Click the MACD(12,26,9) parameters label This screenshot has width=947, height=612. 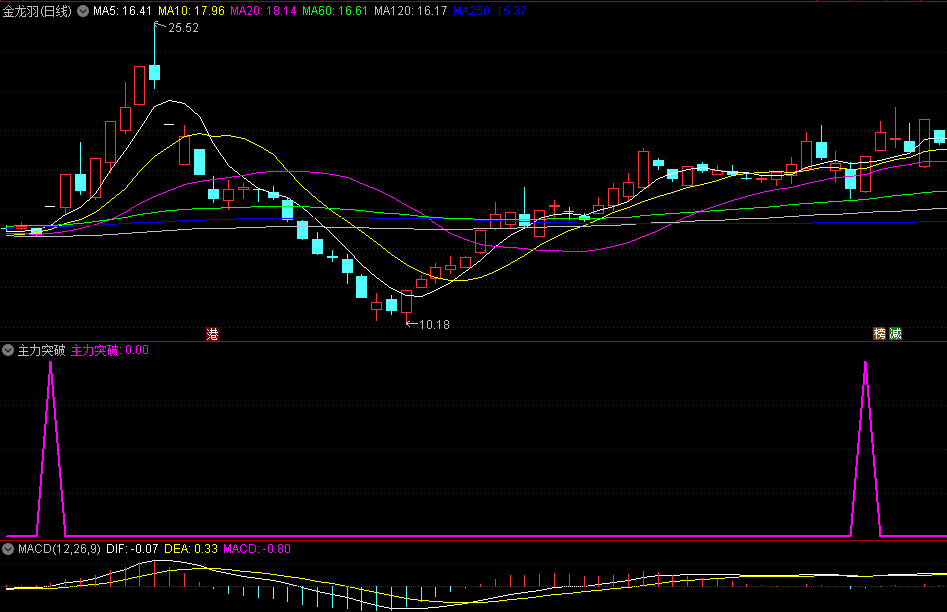pos(59,549)
